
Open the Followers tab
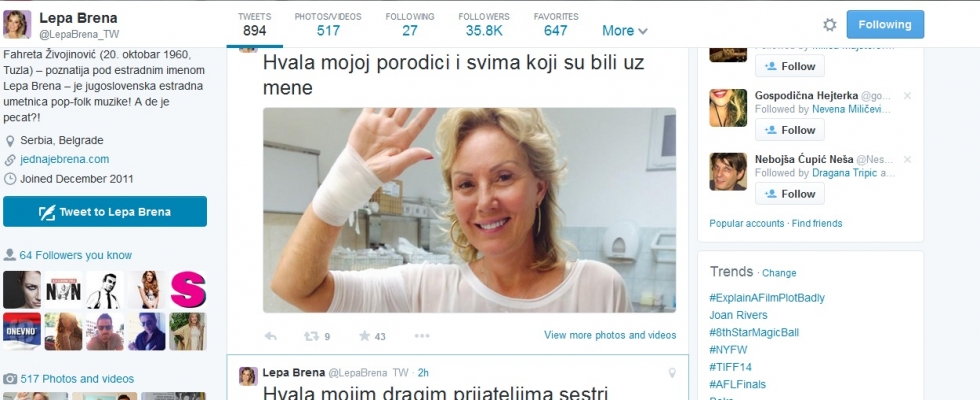(484, 24)
